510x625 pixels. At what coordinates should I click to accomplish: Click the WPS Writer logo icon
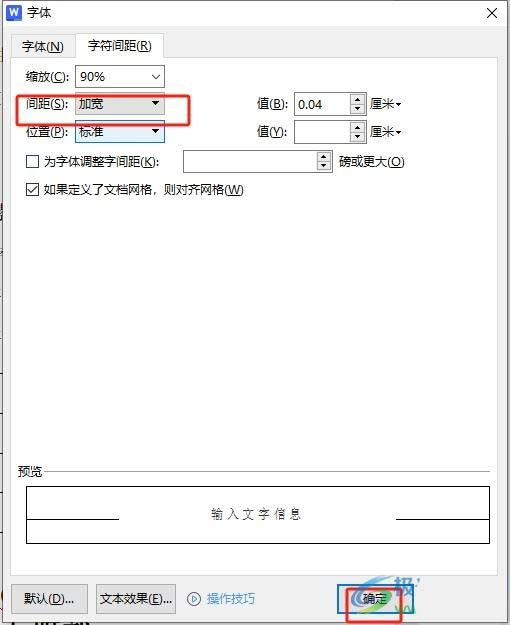click(x=14, y=12)
